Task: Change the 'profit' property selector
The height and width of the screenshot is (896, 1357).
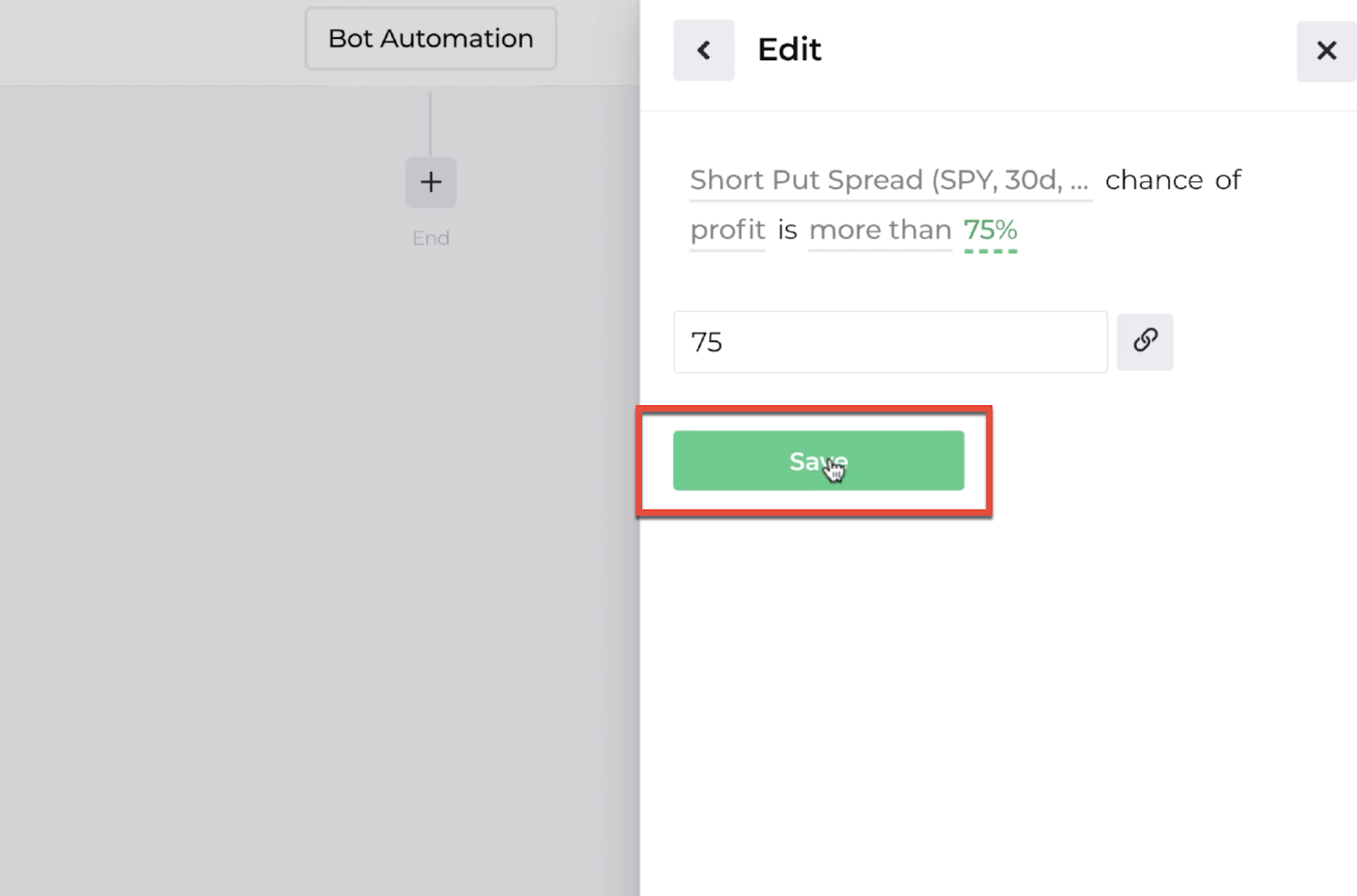Action: (728, 231)
